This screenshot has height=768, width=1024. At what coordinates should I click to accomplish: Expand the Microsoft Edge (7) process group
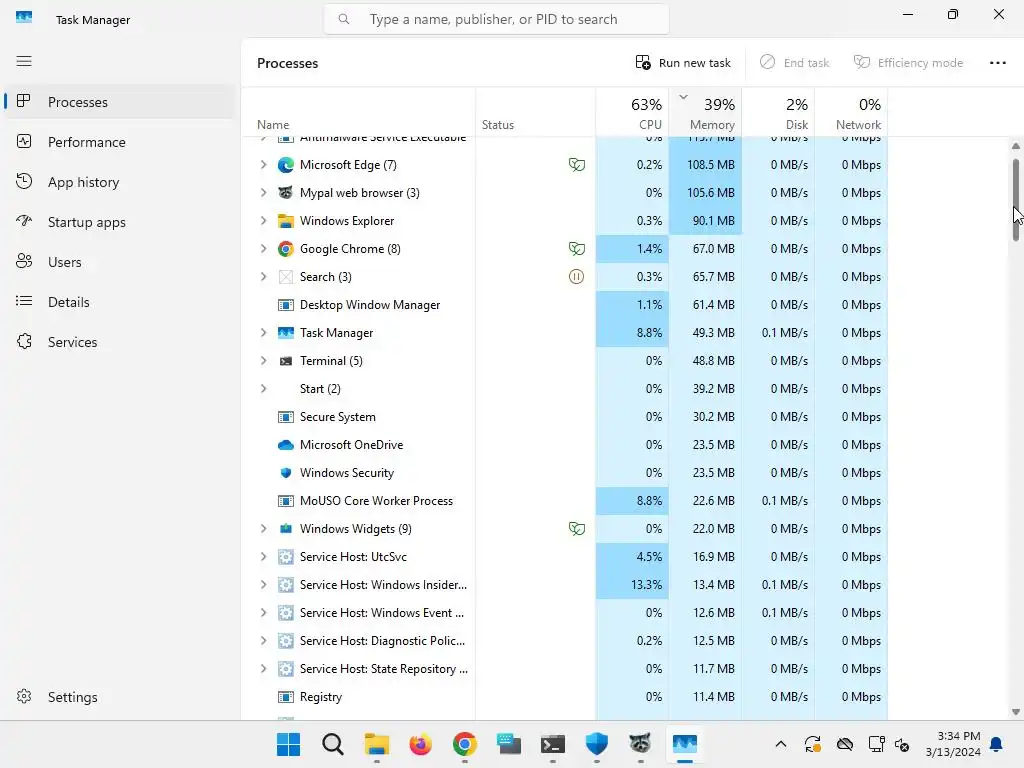coord(263,165)
